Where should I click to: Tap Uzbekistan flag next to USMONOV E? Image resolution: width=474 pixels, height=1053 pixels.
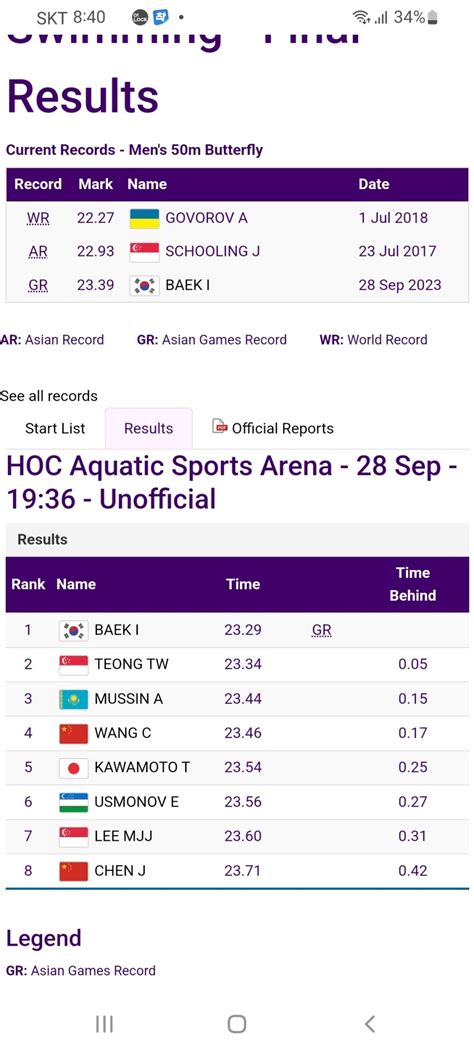pyautogui.click(x=73, y=802)
